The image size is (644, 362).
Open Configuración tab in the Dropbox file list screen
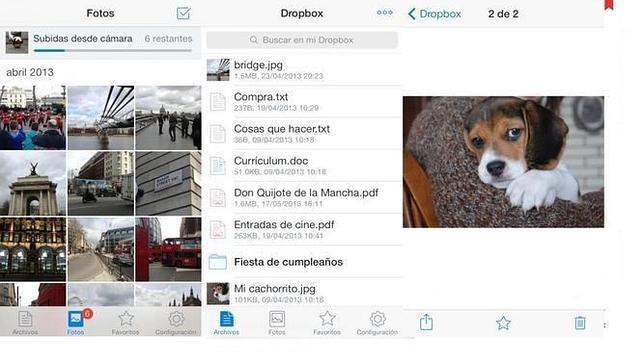[377, 323]
